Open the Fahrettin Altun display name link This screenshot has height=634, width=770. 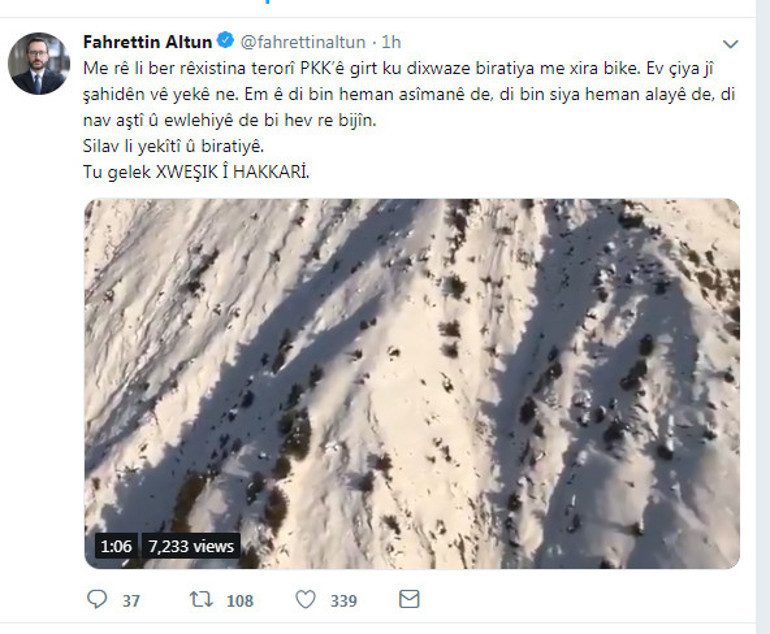pyautogui.click(x=147, y=42)
